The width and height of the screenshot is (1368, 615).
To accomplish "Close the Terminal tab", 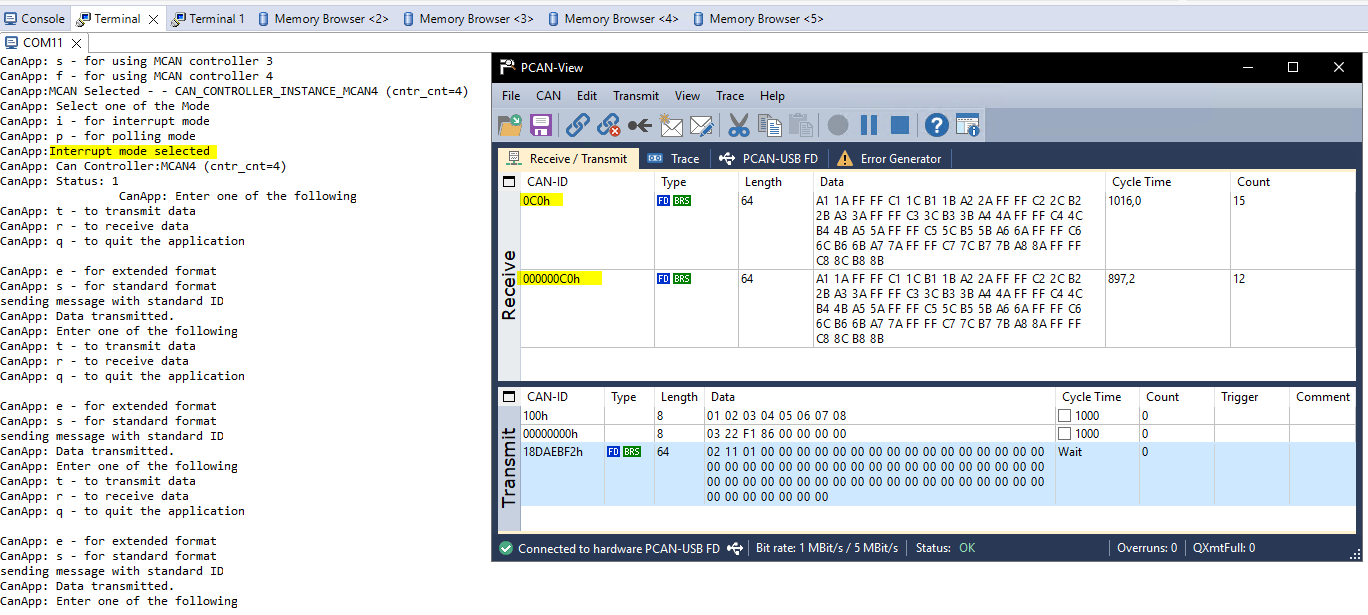I will click(x=153, y=19).
